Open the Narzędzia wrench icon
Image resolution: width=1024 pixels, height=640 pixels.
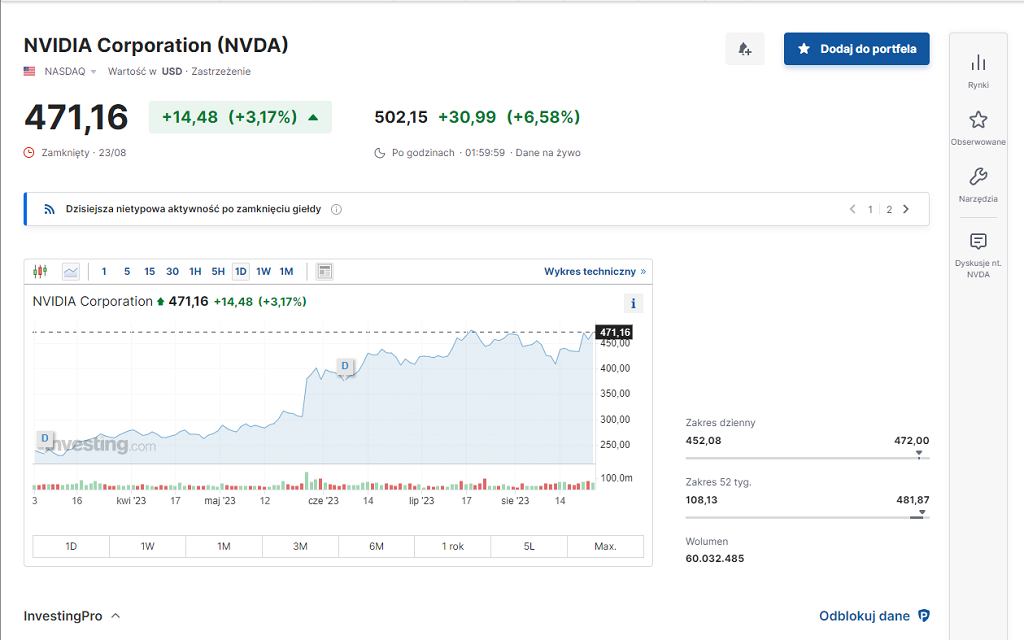point(978,176)
